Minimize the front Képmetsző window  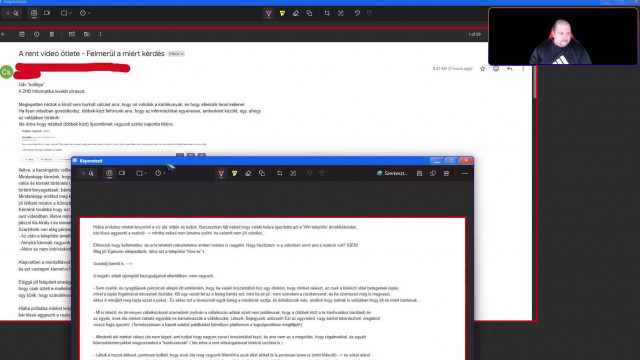click(436, 161)
